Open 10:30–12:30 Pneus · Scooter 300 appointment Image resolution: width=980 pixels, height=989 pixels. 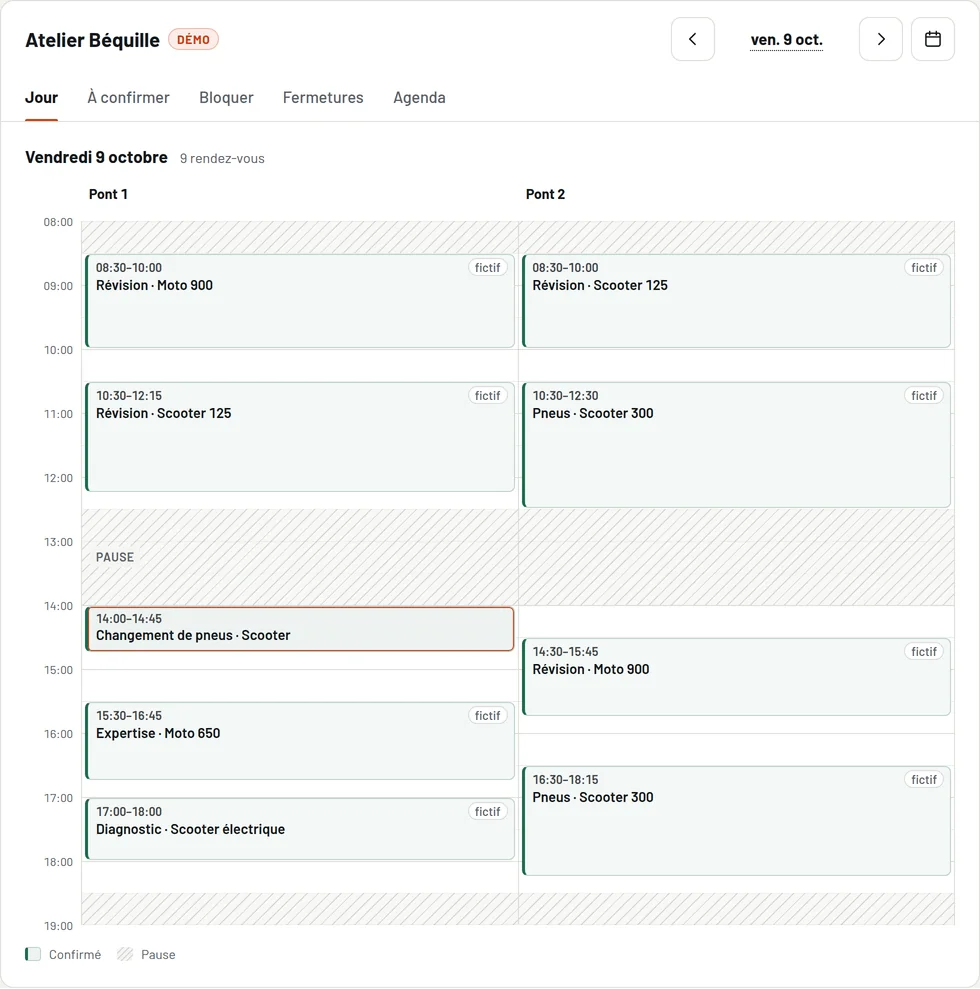click(737, 445)
